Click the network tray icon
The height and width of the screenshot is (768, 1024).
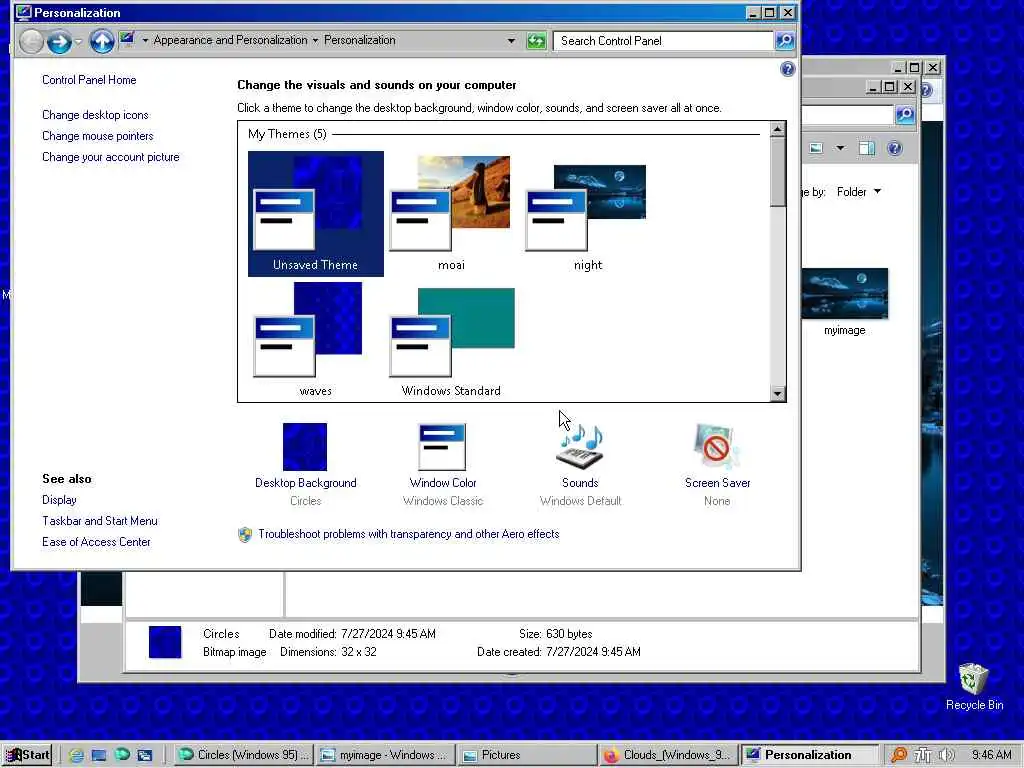click(922, 755)
